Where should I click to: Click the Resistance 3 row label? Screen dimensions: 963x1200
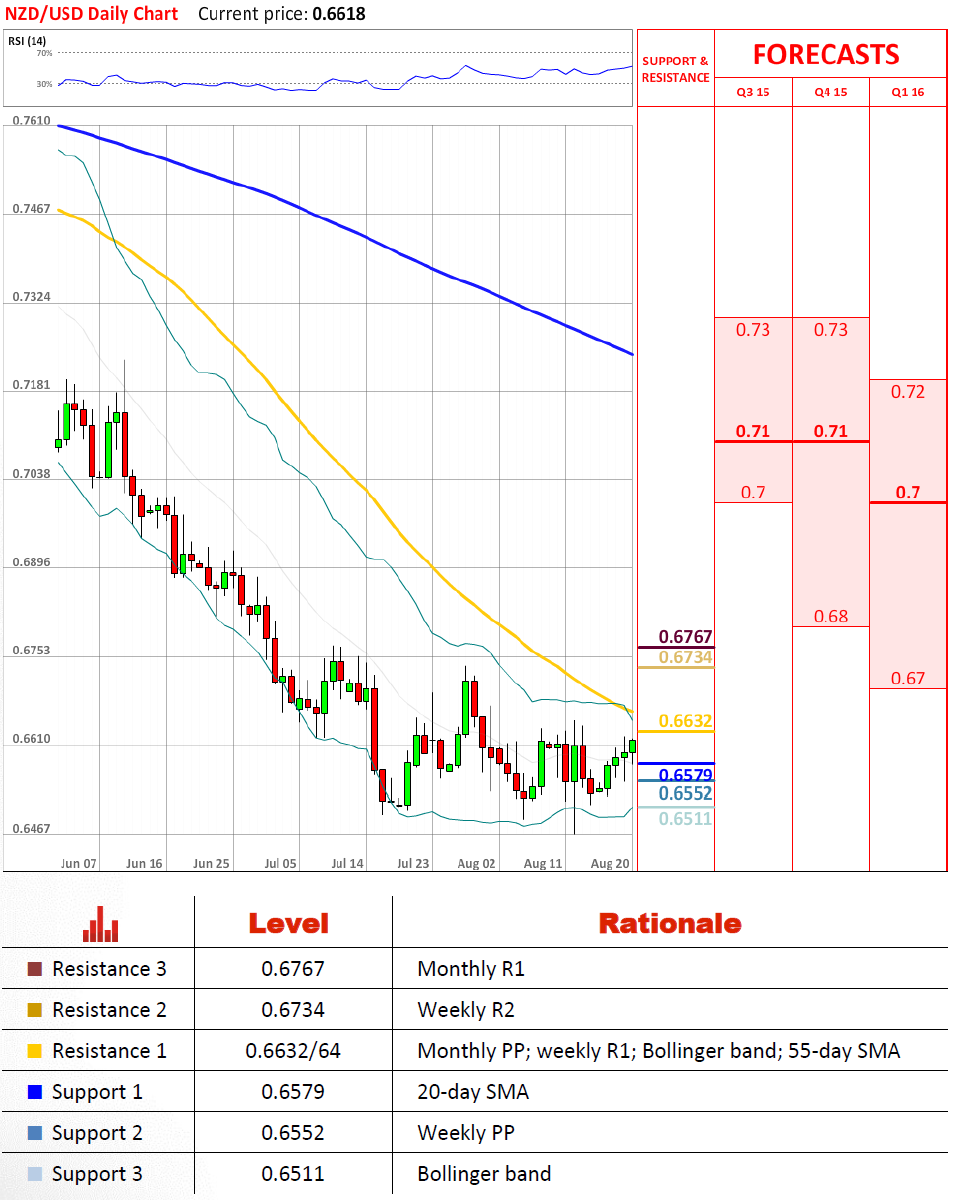(x=109, y=969)
